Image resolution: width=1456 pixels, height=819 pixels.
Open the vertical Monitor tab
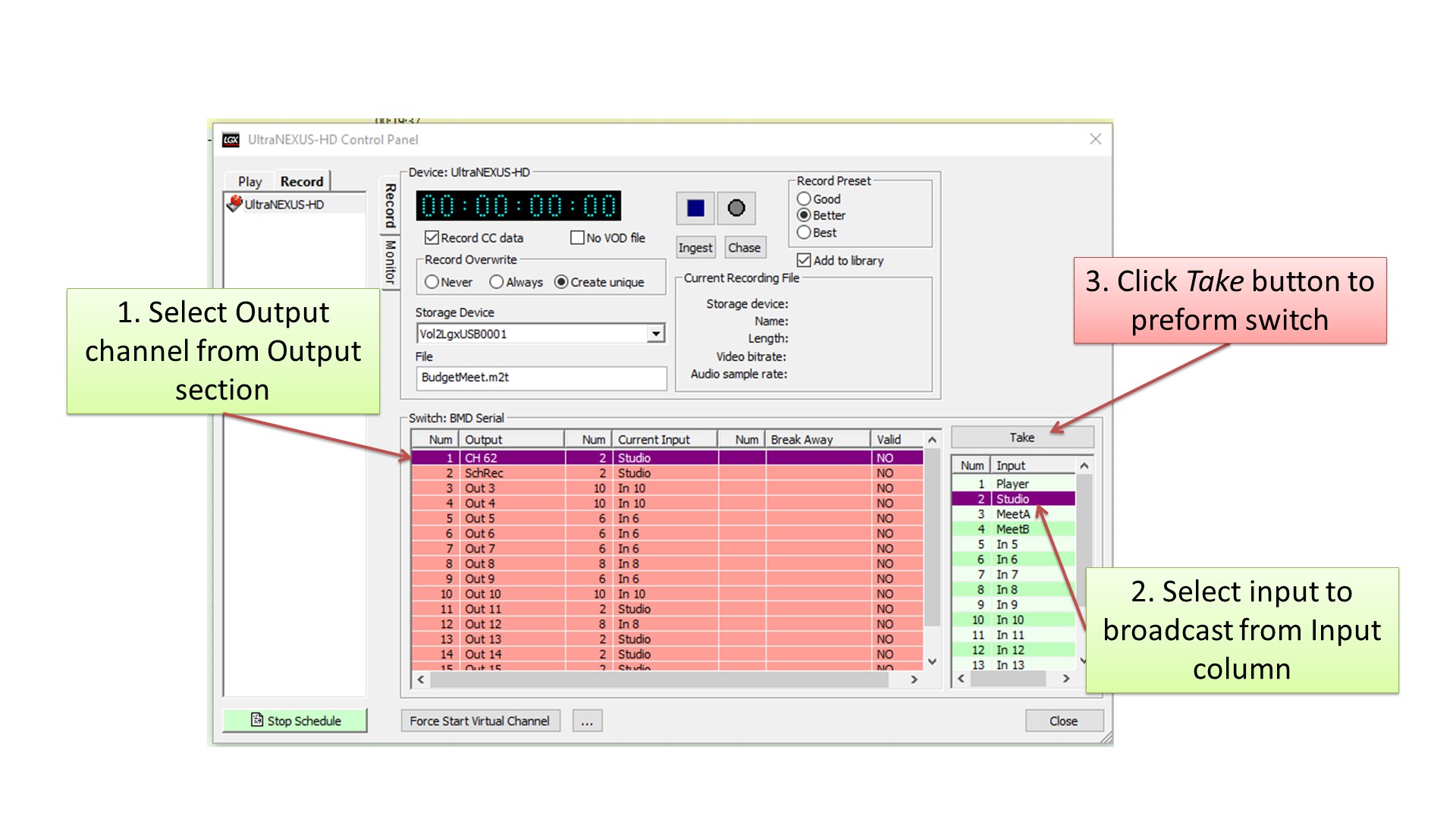point(390,262)
